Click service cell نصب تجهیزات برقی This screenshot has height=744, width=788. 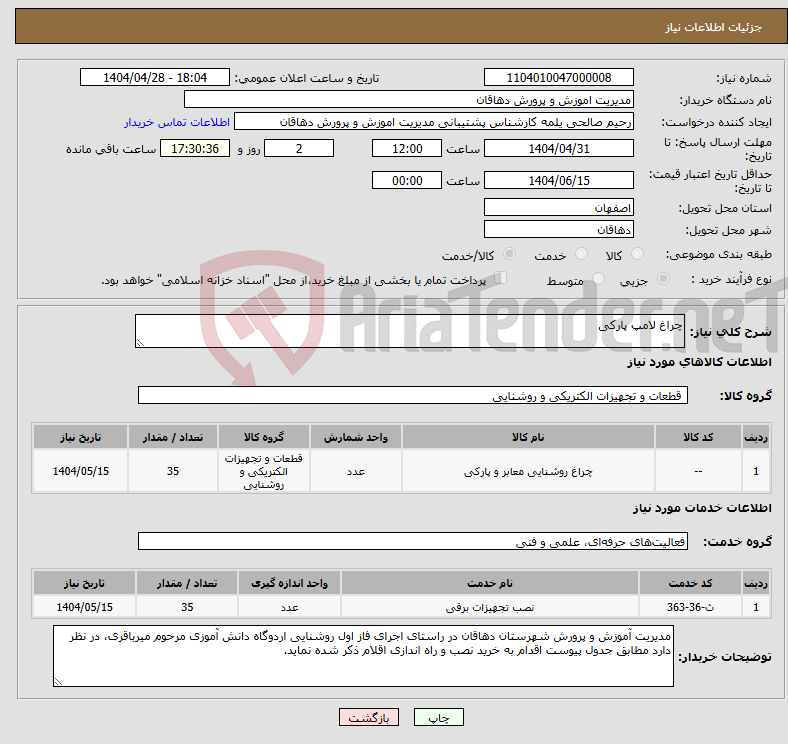tap(490, 607)
